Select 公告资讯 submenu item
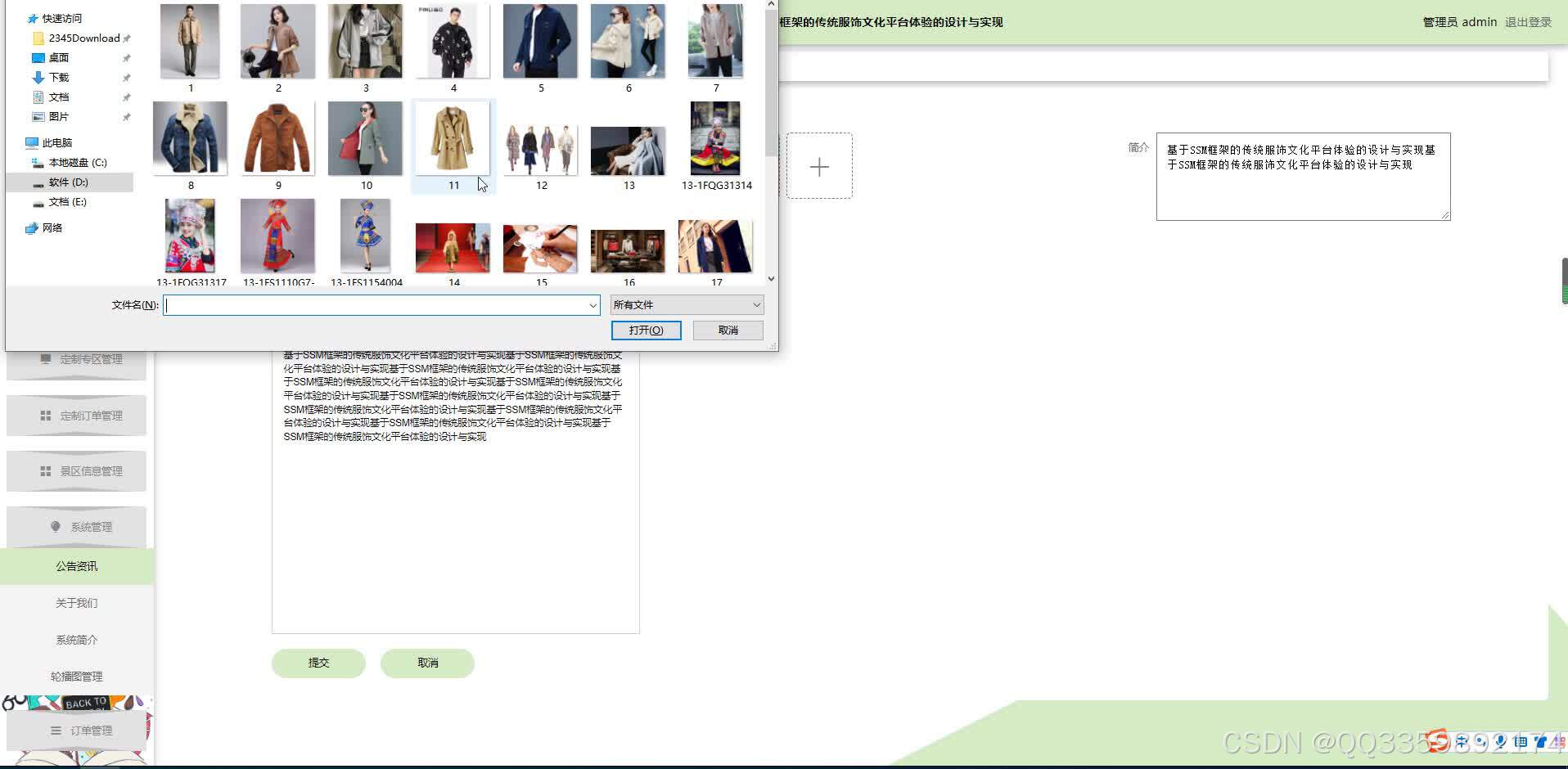Viewport: 1568px width, 769px height. [77, 566]
